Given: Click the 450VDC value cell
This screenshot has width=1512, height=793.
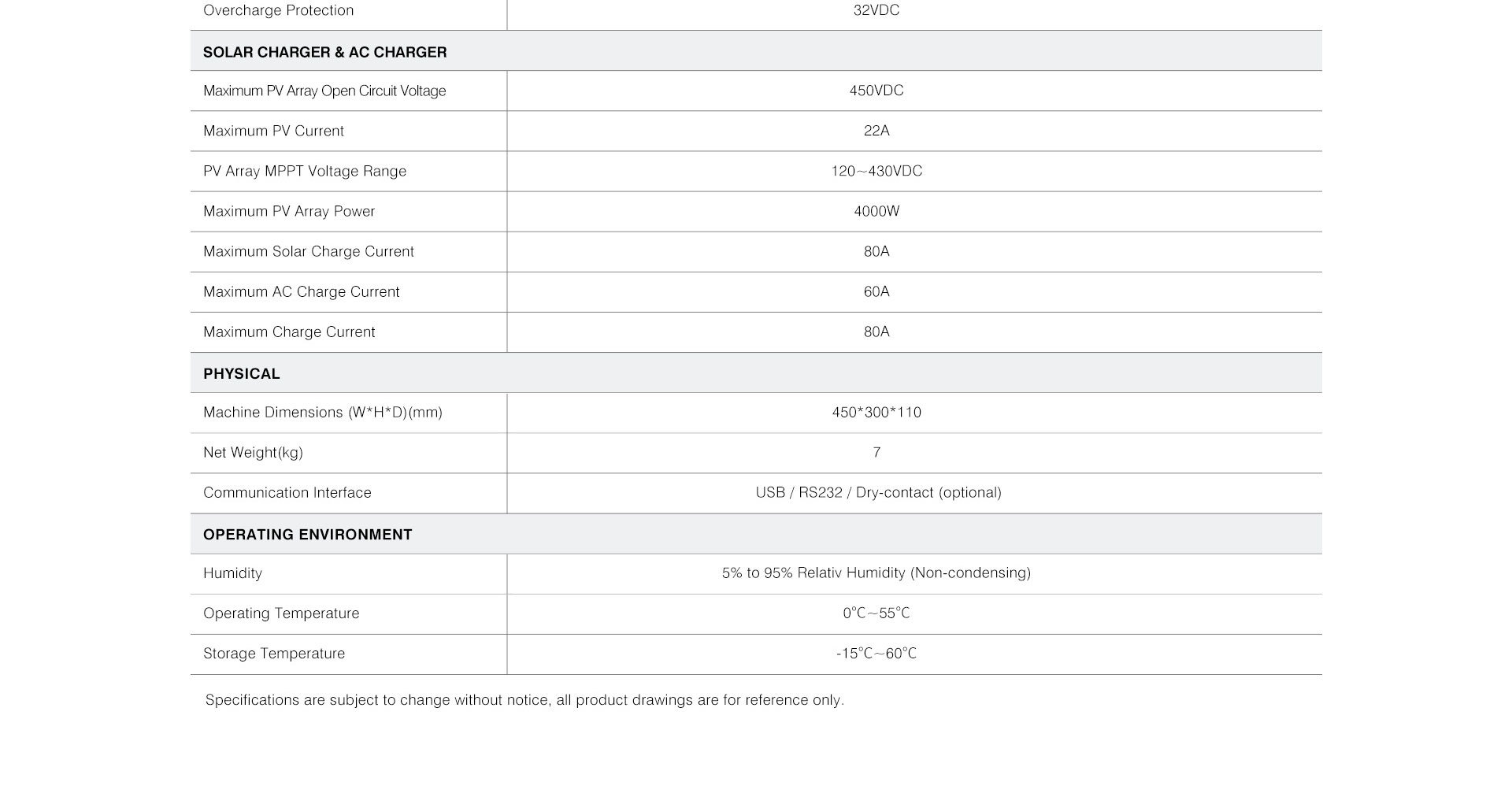Looking at the screenshot, I should [876, 91].
